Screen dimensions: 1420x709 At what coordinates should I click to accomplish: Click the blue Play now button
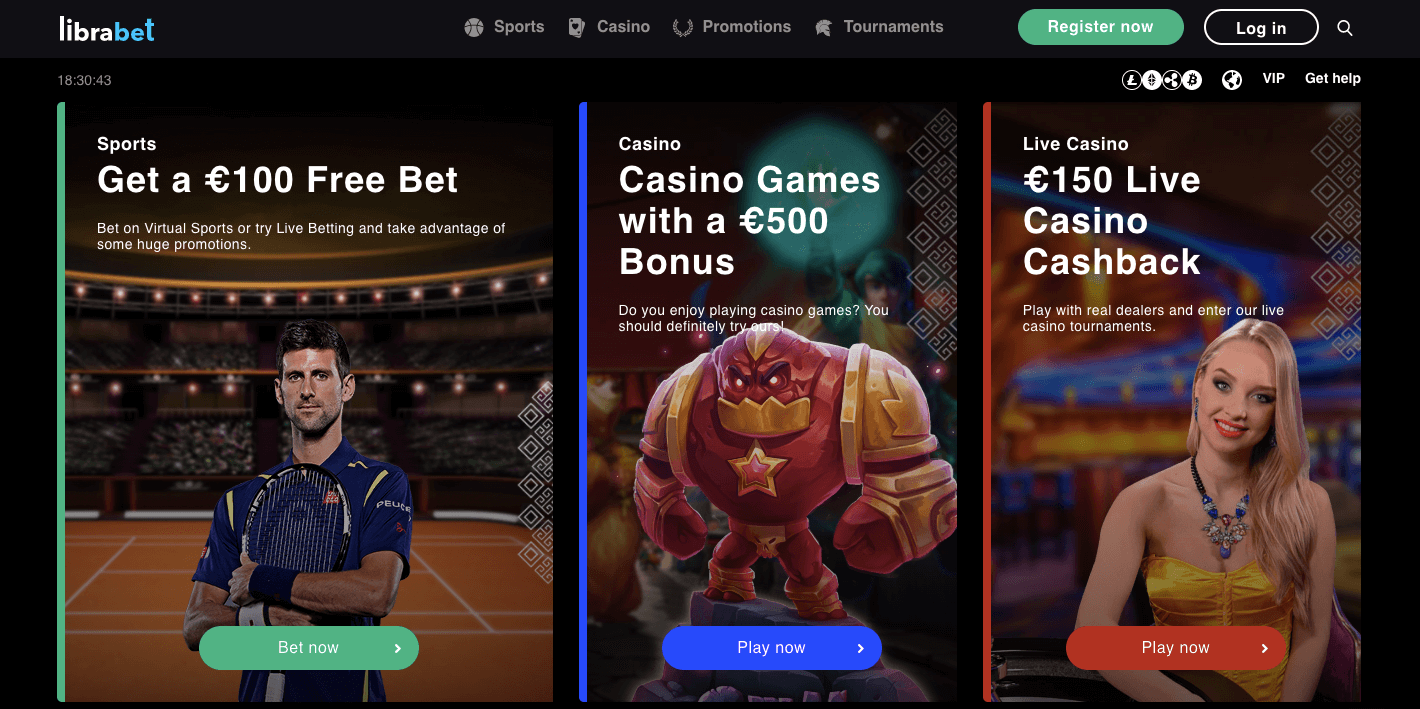(x=772, y=648)
